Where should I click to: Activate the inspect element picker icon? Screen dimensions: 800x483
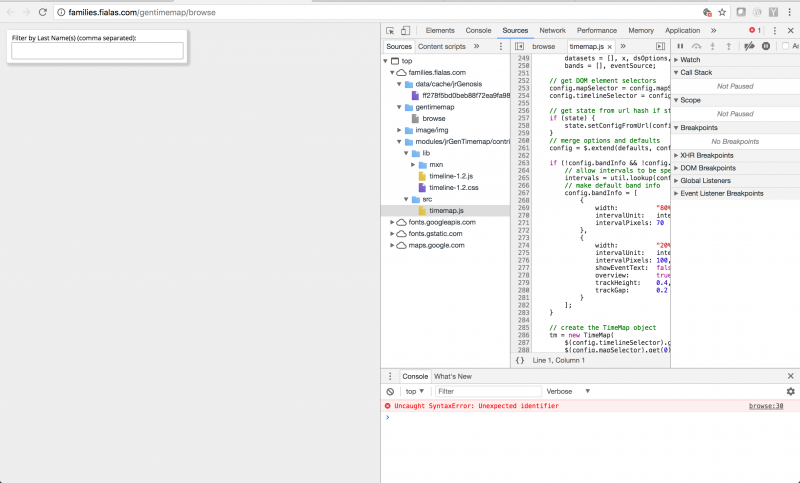390,31
